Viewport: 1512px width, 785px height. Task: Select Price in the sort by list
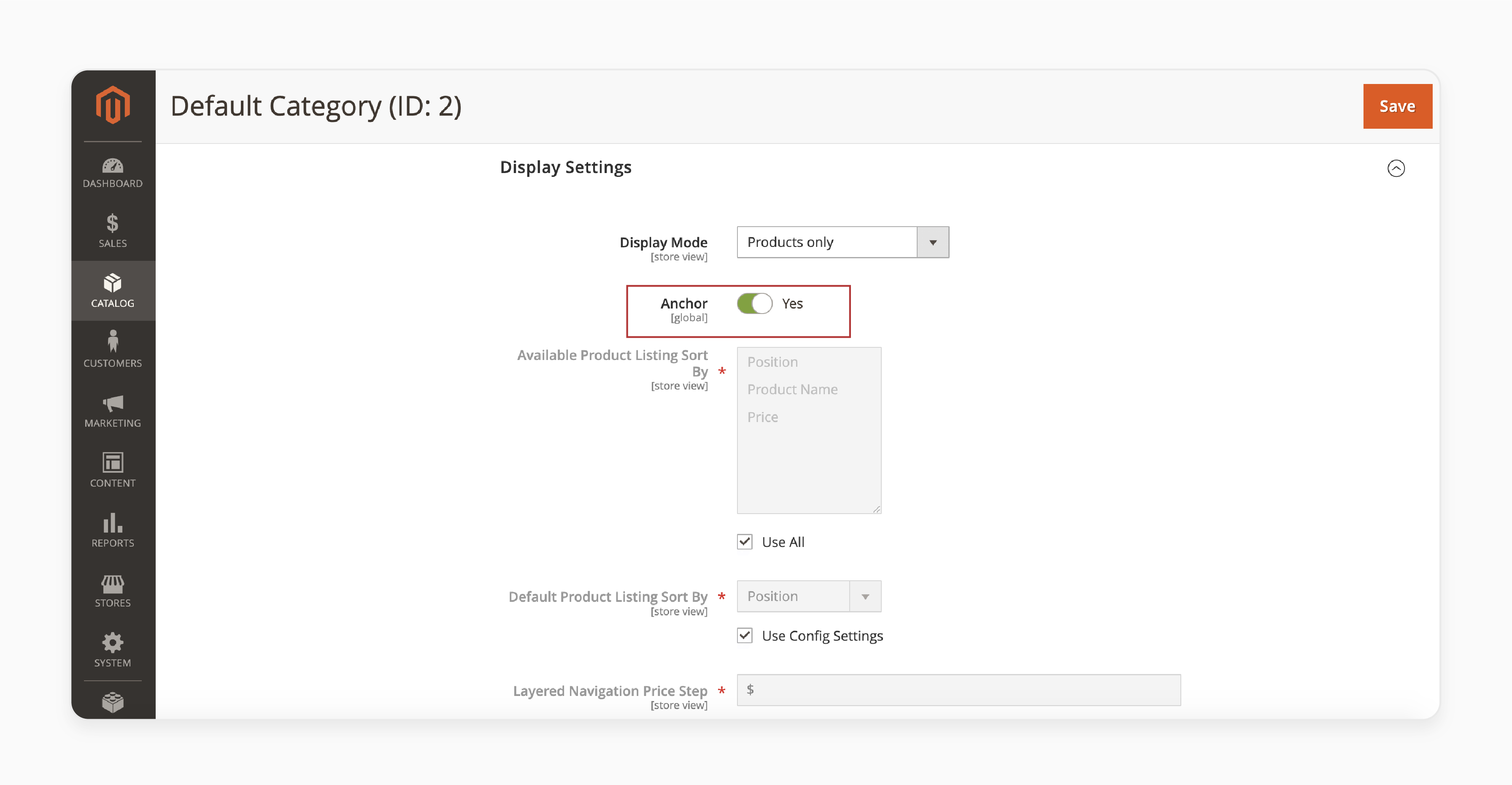(x=762, y=417)
